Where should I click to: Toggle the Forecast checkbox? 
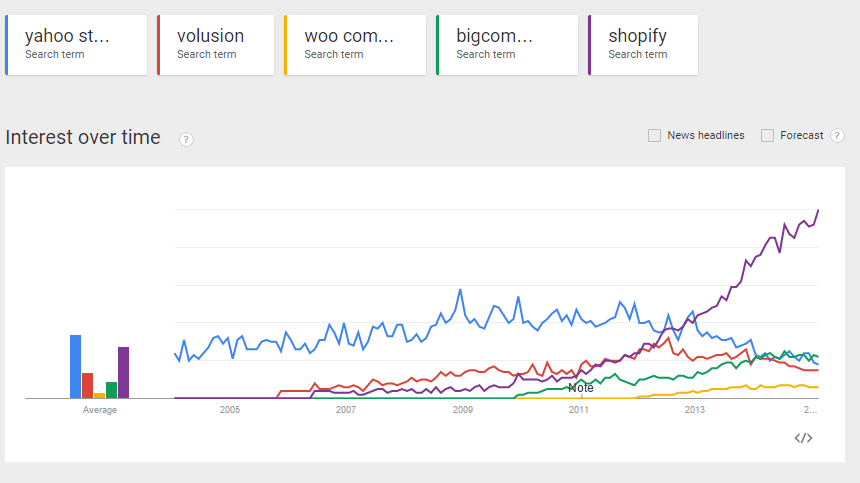coord(767,135)
